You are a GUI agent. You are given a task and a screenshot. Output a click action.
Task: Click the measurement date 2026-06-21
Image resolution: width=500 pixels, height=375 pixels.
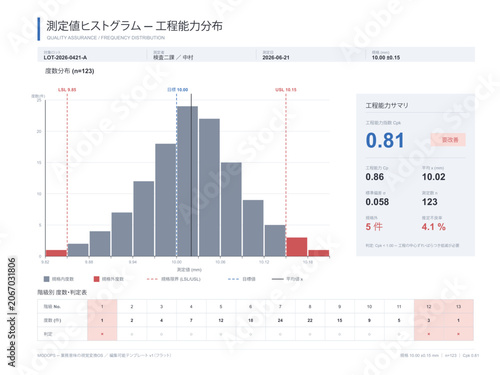click(x=276, y=58)
